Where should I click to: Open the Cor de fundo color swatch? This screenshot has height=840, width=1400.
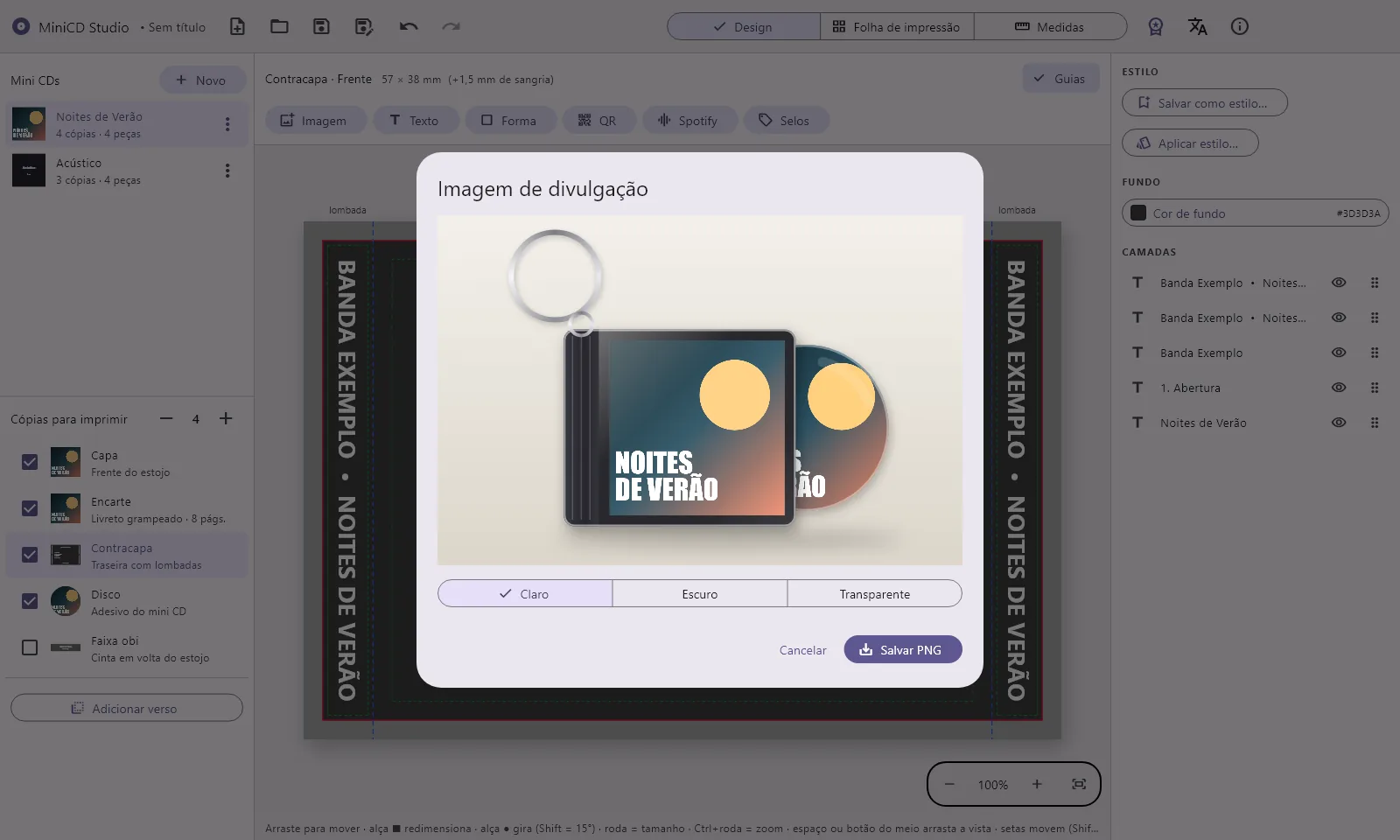click(1138, 213)
